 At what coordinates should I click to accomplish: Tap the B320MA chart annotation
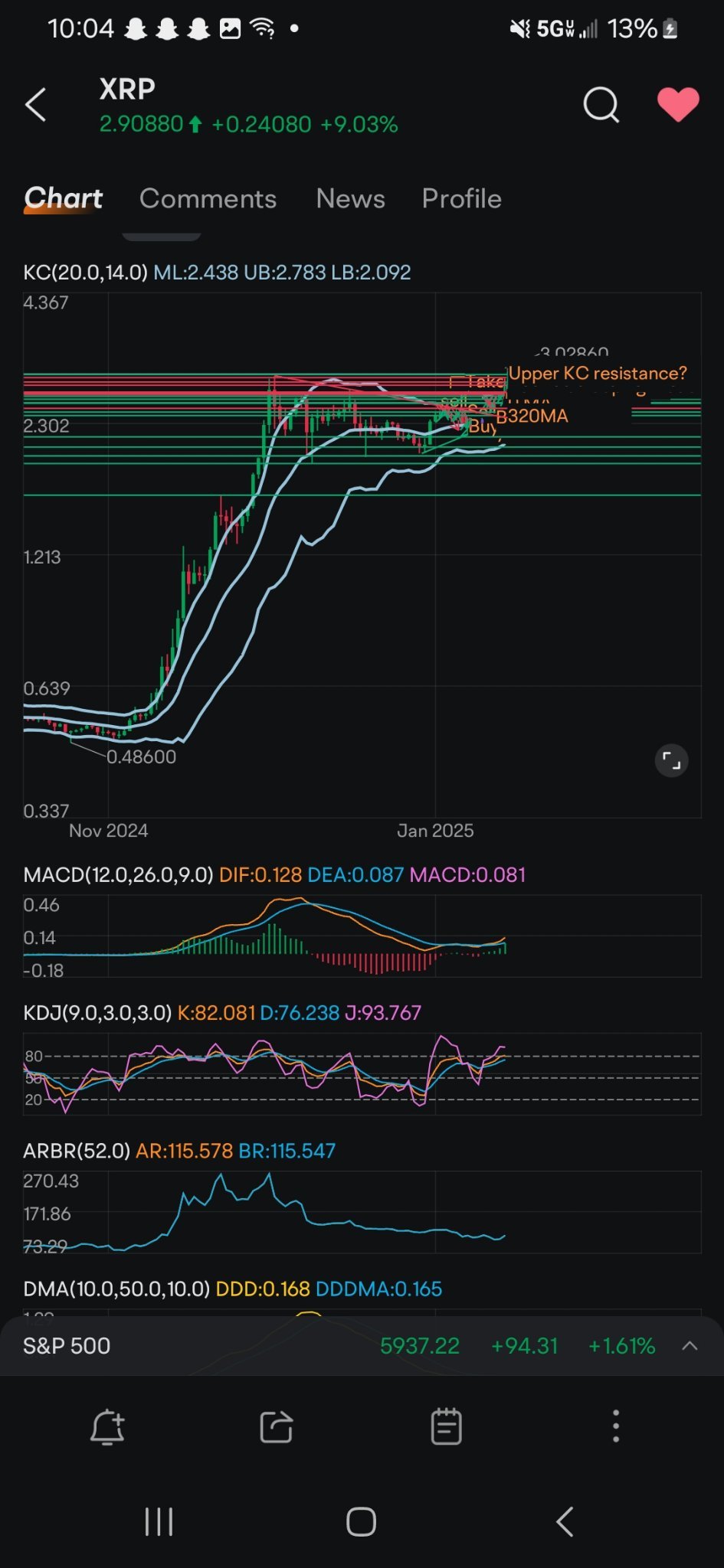coord(532,416)
